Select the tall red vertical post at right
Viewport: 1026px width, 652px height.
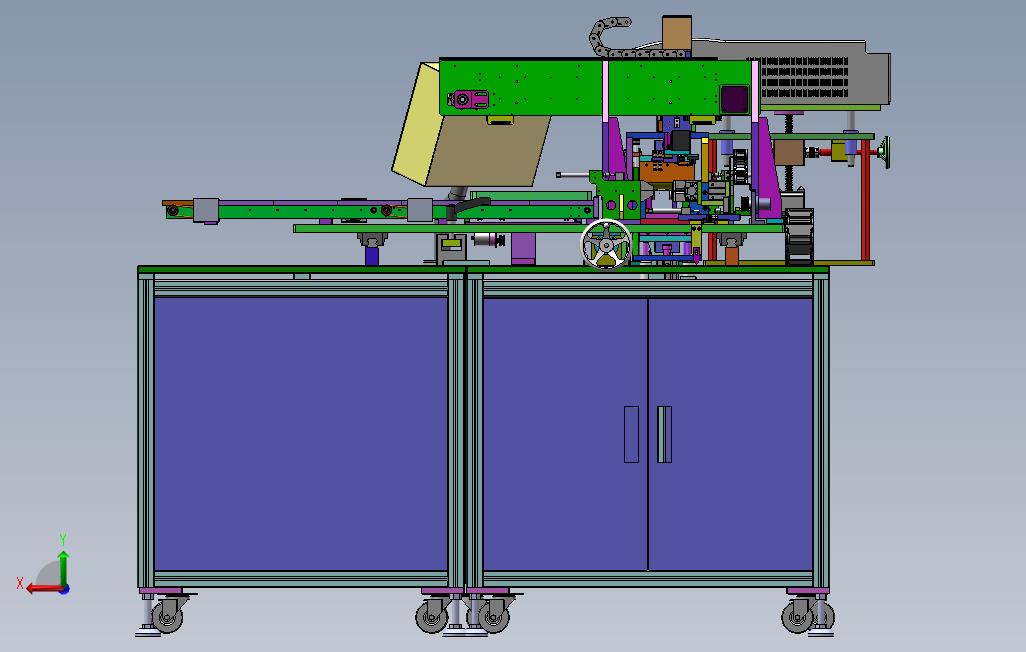coord(865,200)
